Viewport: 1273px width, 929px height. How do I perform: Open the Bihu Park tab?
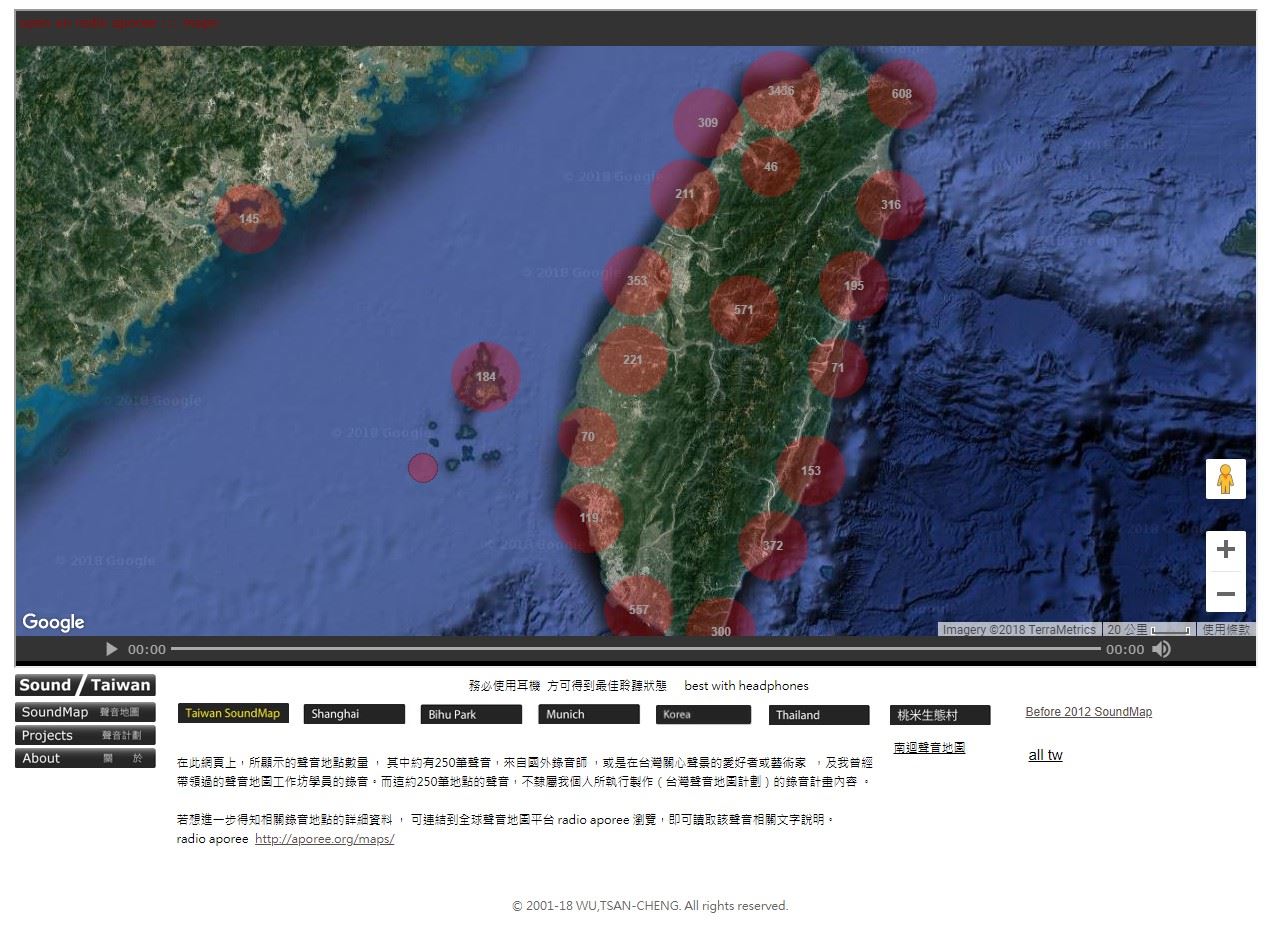tap(471, 714)
